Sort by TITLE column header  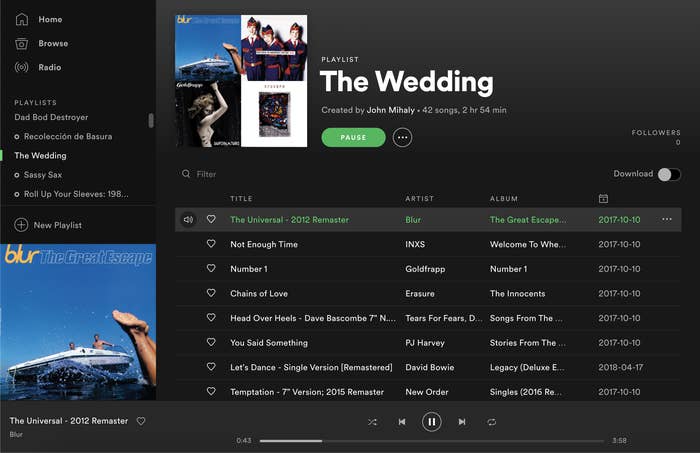coord(241,199)
